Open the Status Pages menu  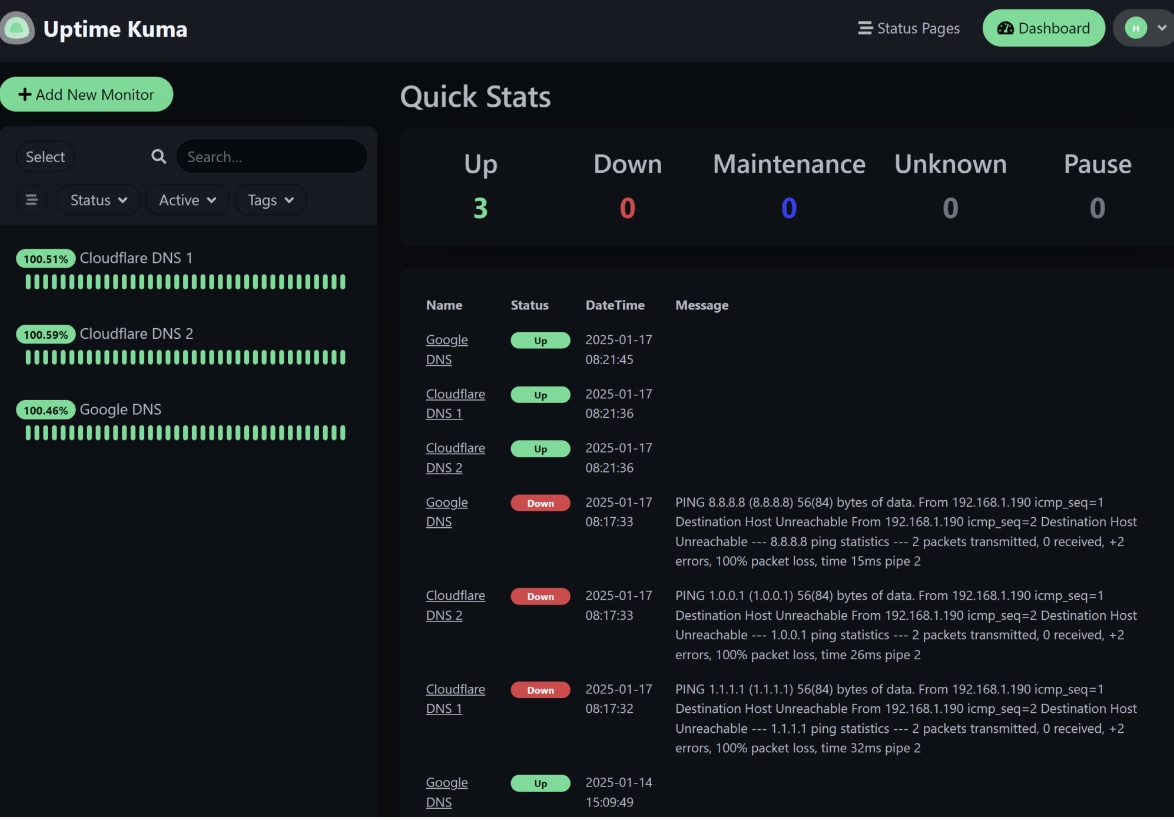(x=908, y=28)
